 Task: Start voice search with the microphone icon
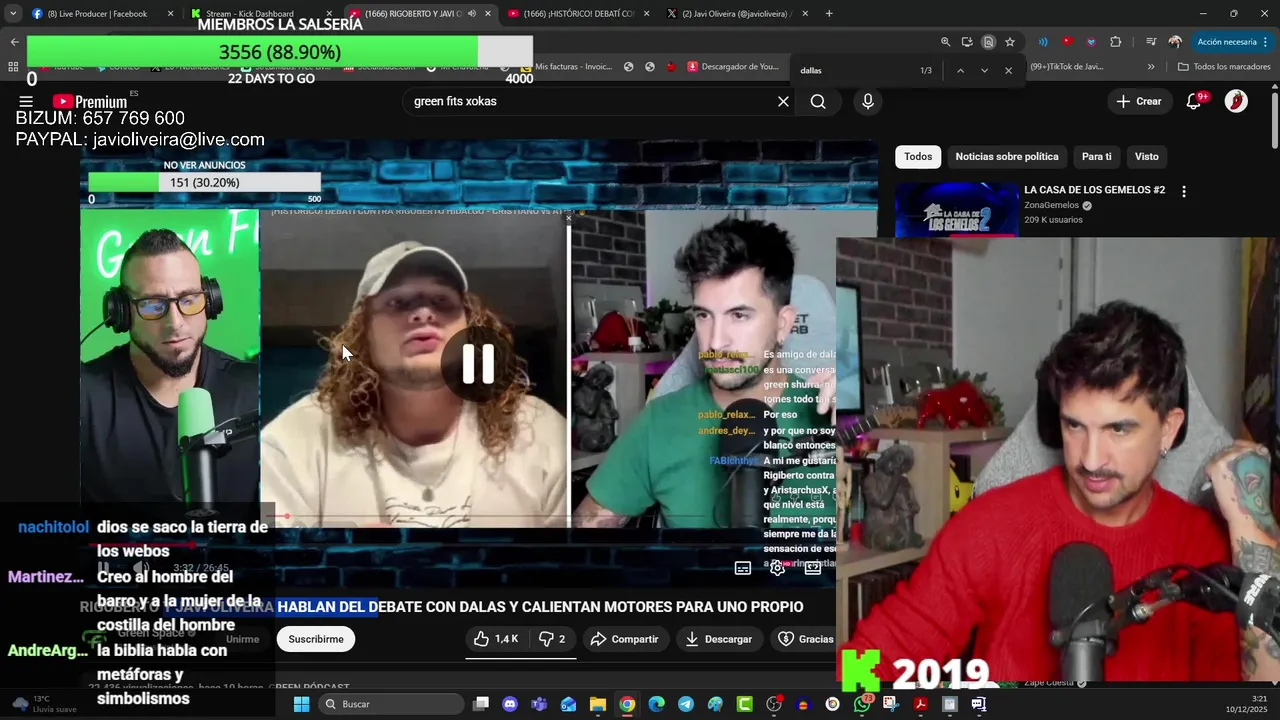pyautogui.click(x=867, y=101)
